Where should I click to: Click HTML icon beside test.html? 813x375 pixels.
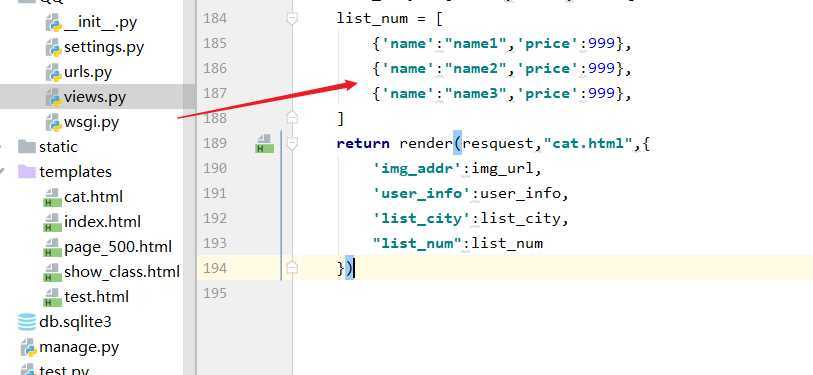(53, 297)
